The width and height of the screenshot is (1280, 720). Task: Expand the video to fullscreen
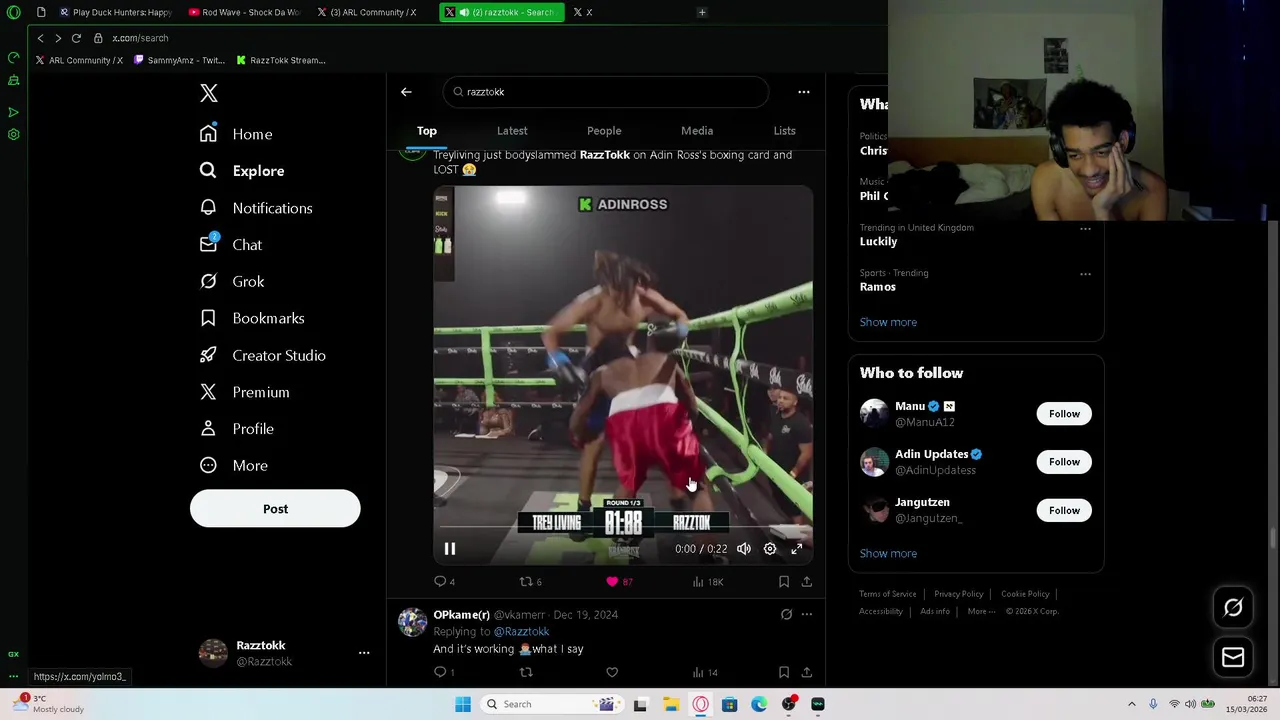click(797, 549)
